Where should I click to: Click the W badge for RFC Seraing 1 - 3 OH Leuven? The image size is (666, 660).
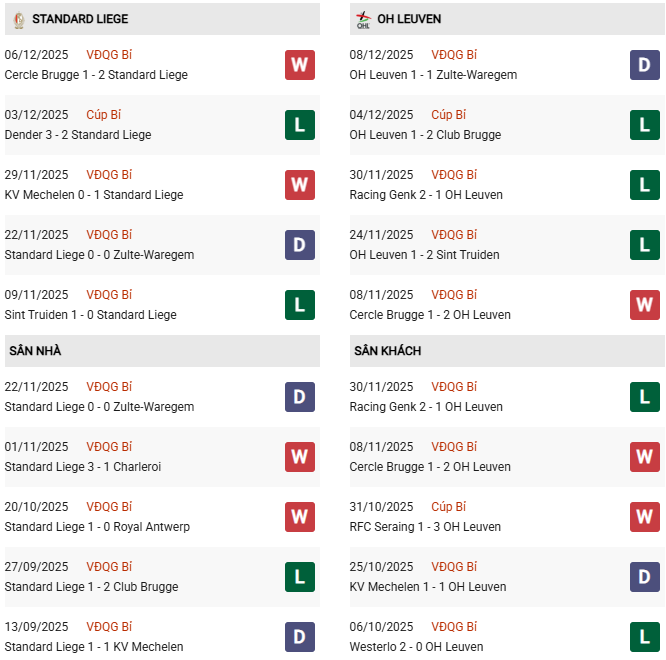click(x=644, y=517)
